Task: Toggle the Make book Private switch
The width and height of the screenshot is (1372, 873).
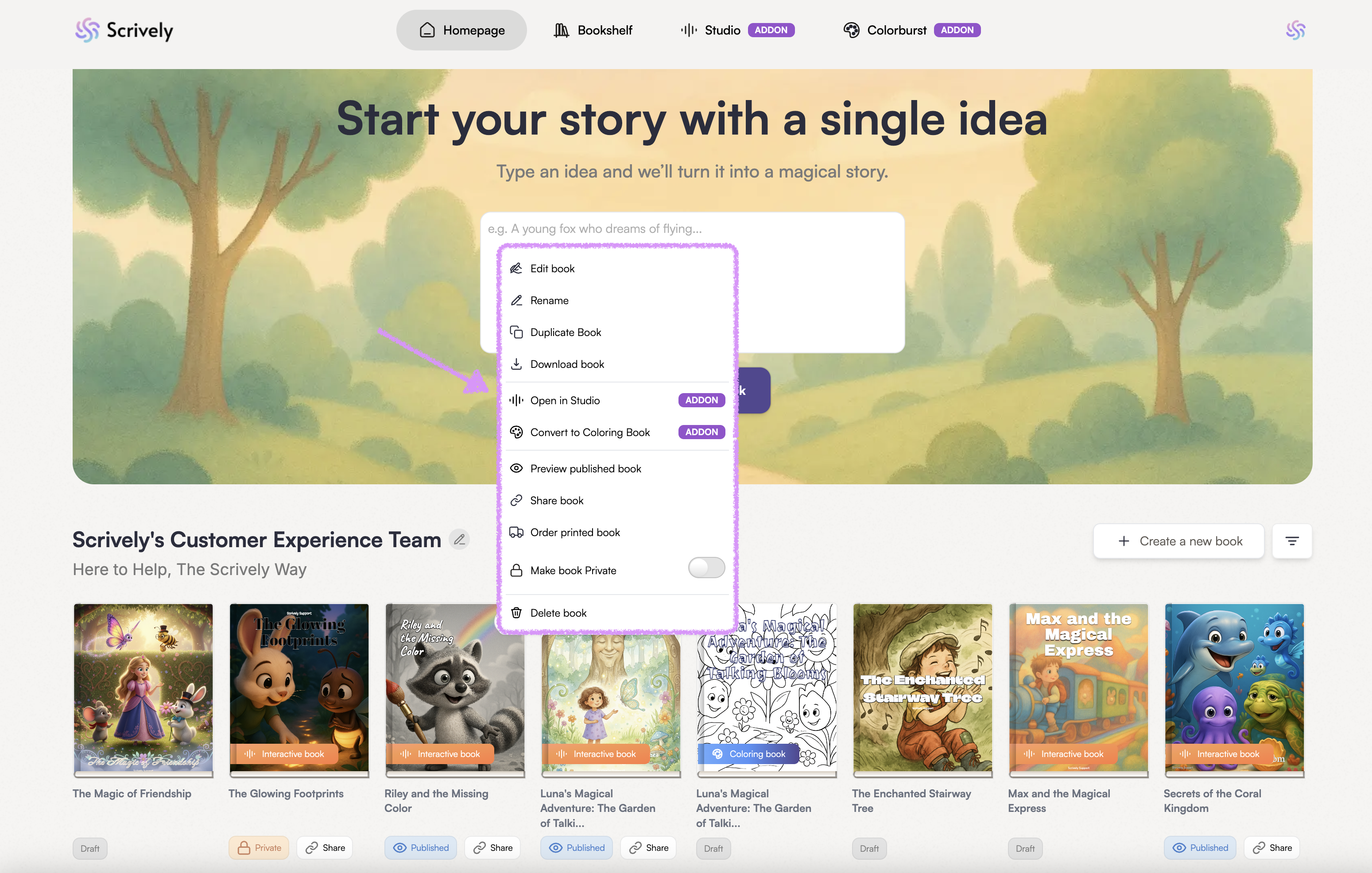Action: [706, 568]
